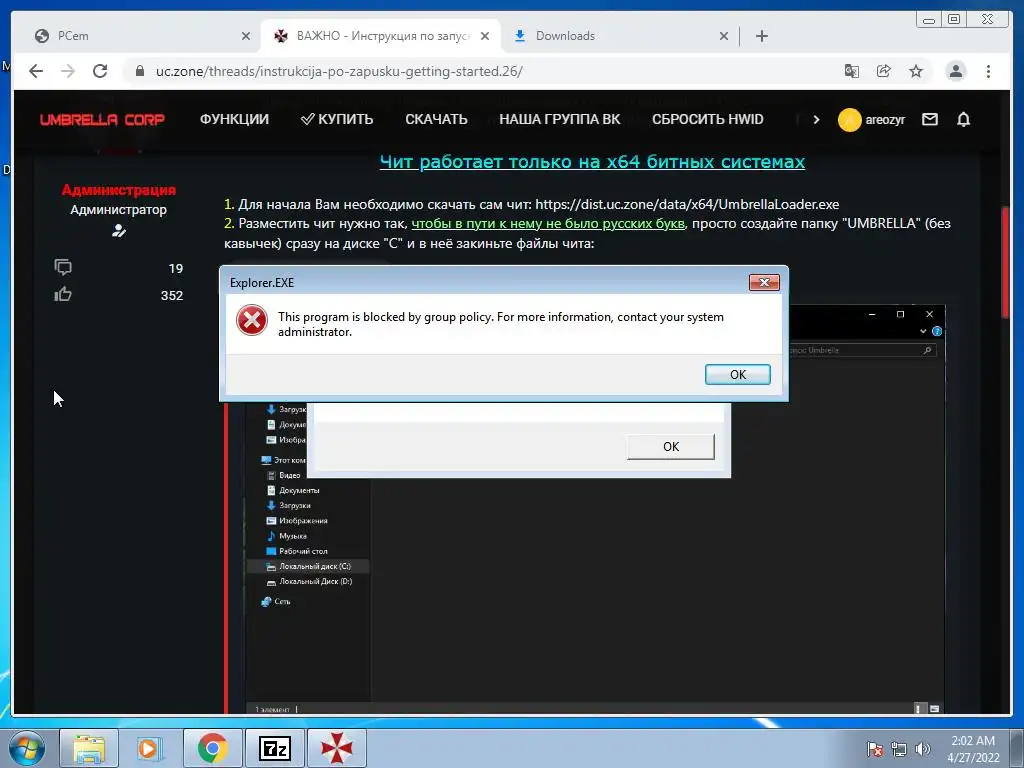
Task: Go back with the browser back arrow
Action: pos(36,71)
